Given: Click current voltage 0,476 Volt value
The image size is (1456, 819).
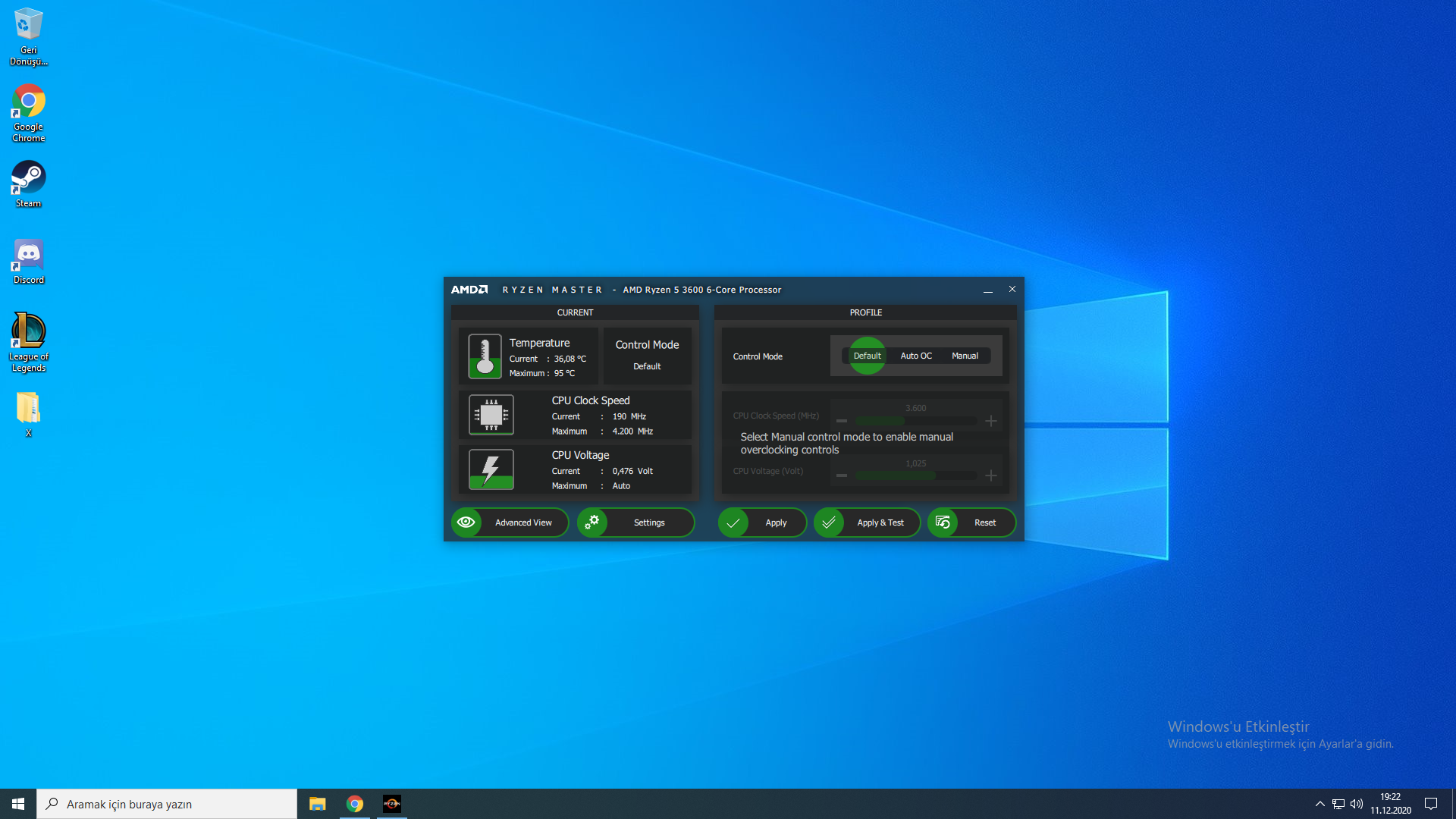Looking at the screenshot, I should coord(632,471).
